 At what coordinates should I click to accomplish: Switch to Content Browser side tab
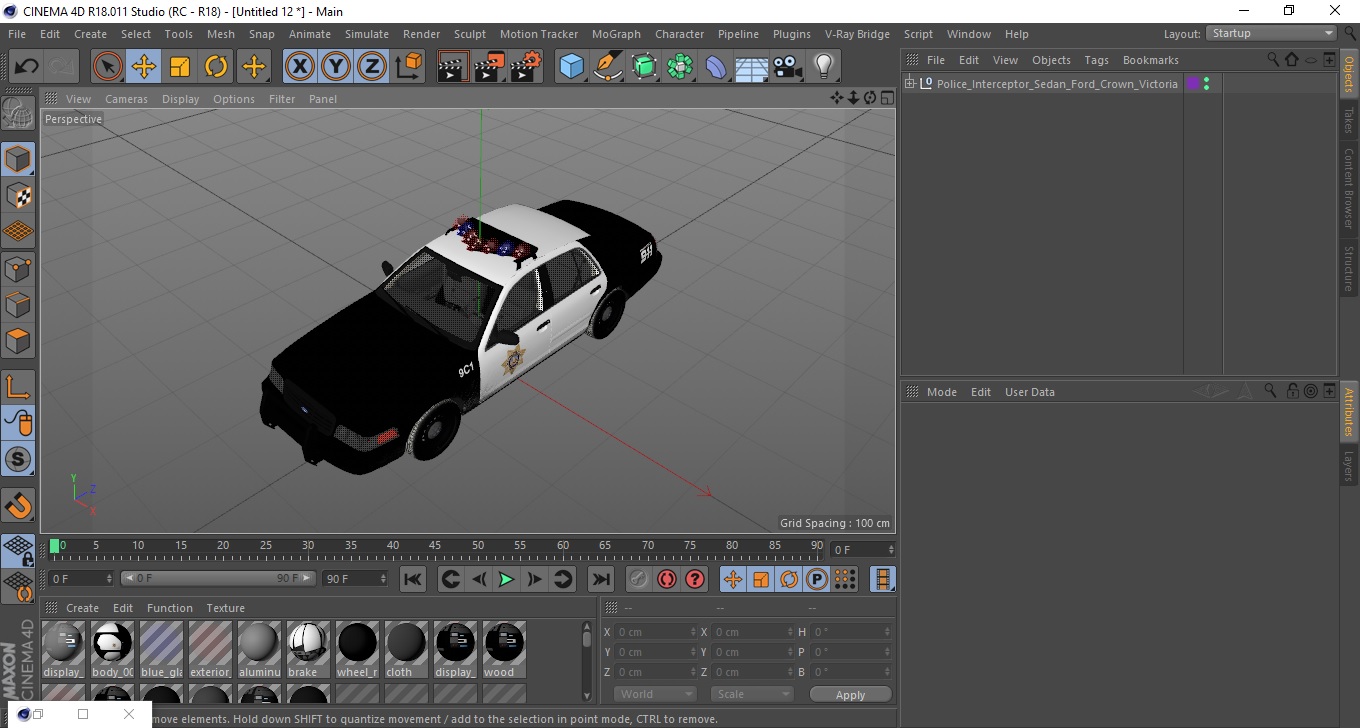coord(1349,188)
